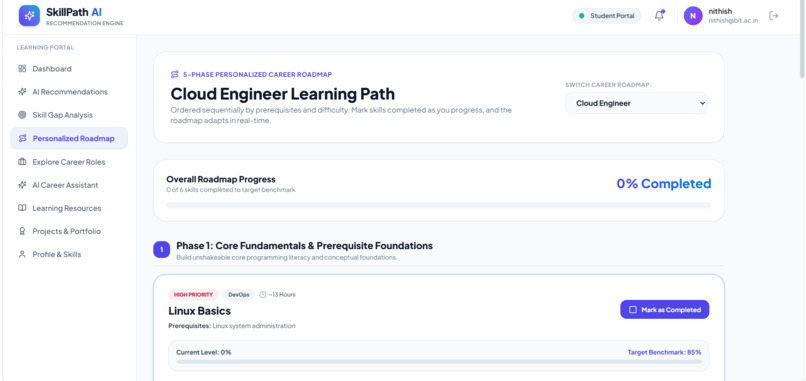Open the Switch Career Roadmap dropdown
The height and width of the screenshot is (381, 806).
coord(636,103)
